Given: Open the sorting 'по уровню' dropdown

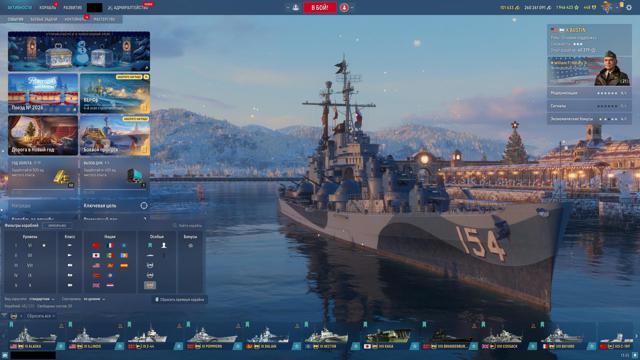Looking at the screenshot, I should [x=94, y=299].
